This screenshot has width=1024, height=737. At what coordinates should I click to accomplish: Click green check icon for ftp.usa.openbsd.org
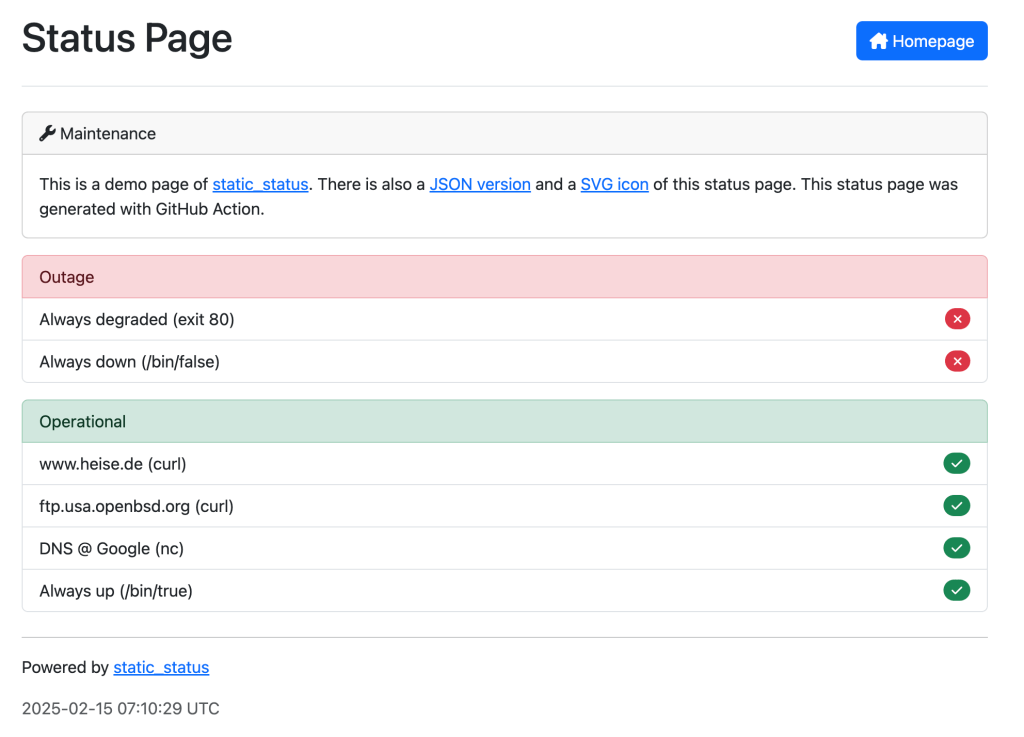click(957, 506)
